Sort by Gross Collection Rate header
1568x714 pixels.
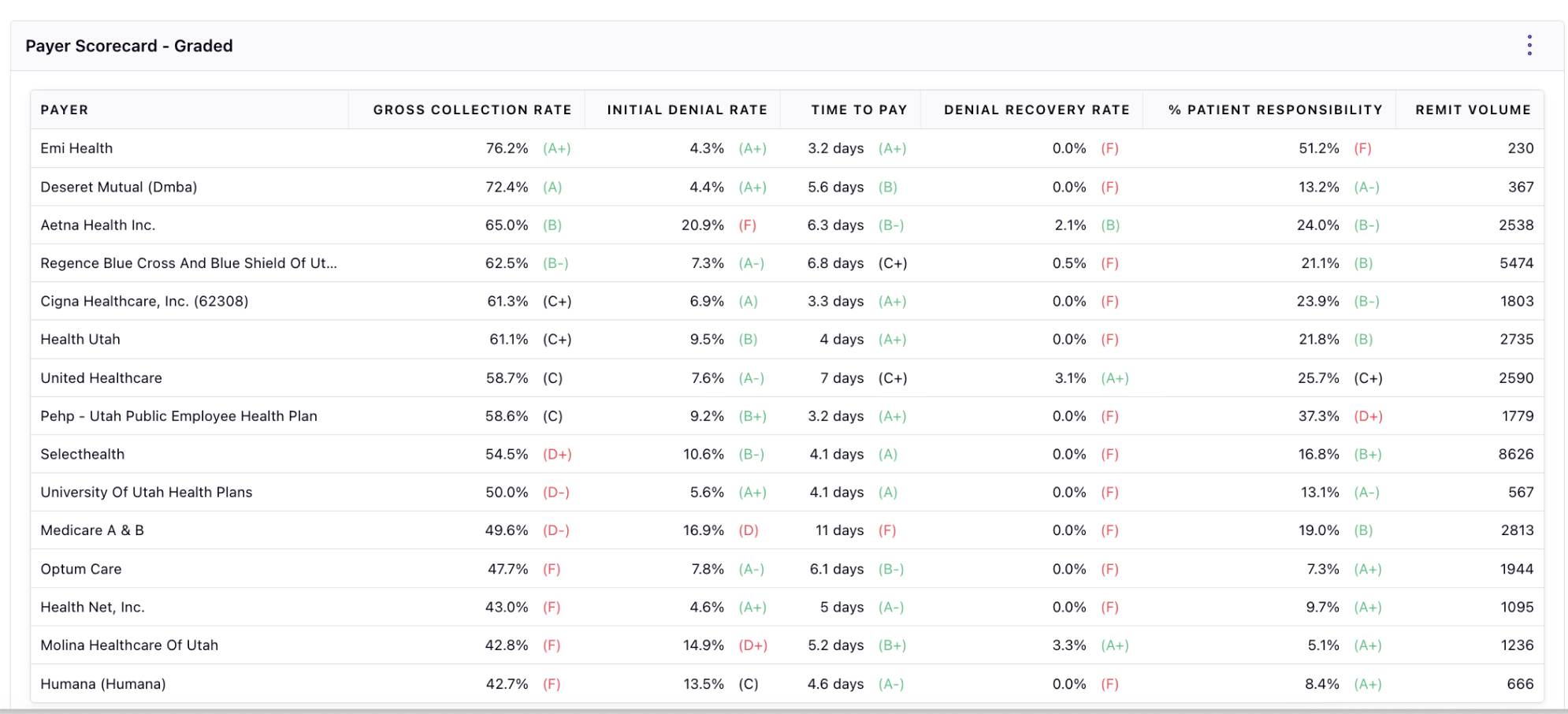coord(472,110)
